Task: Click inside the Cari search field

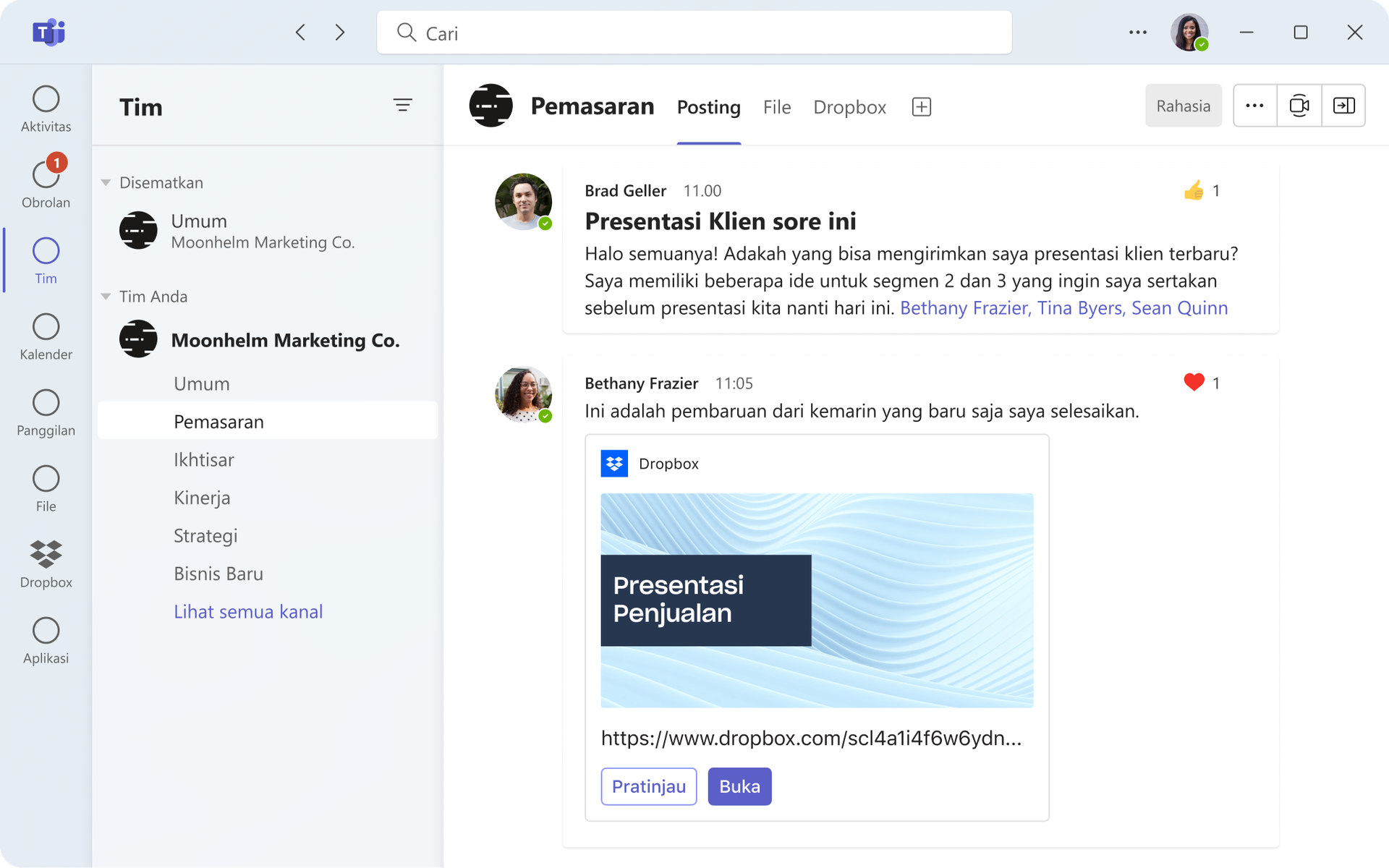Action: 693,33
